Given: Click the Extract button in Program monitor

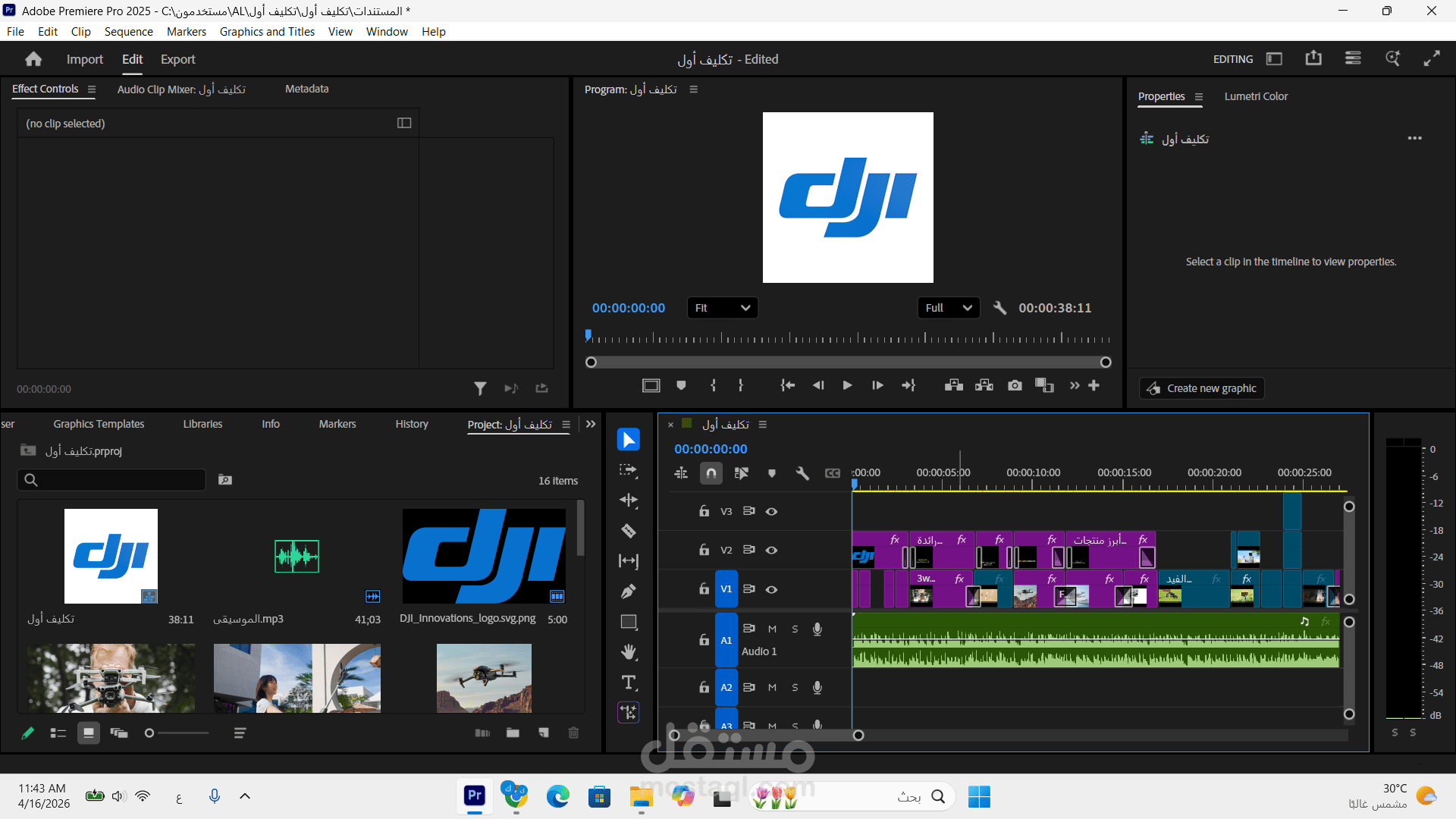Looking at the screenshot, I should (x=984, y=386).
